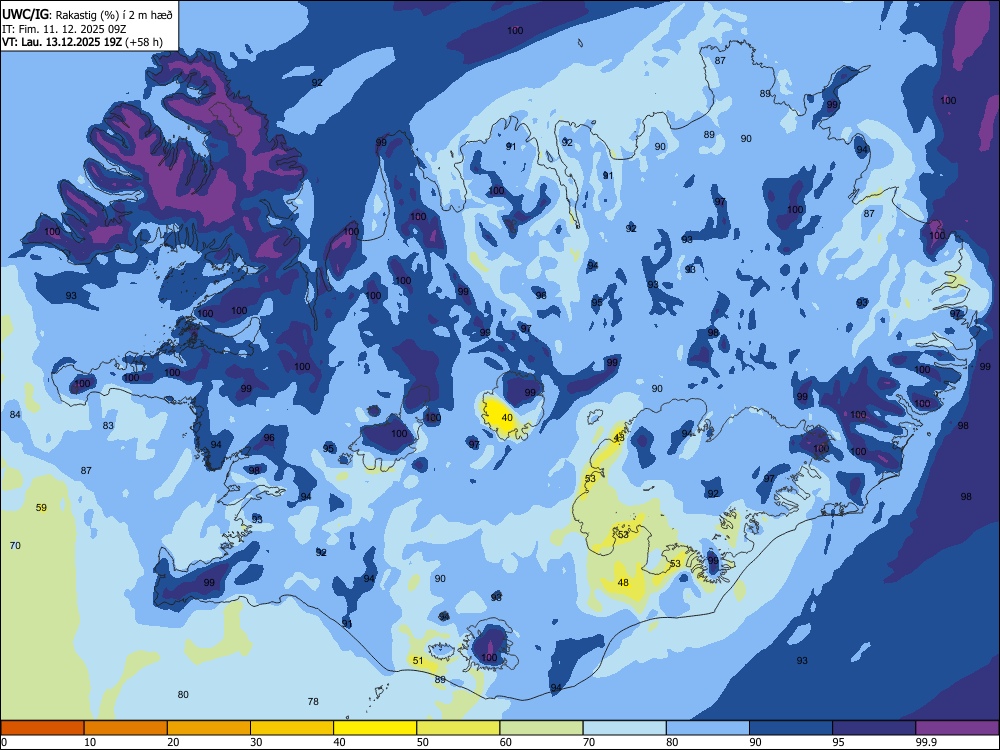The image size is (1000, 750).
Task: Select the orange 10–20 legend color band
Action: 126,728
